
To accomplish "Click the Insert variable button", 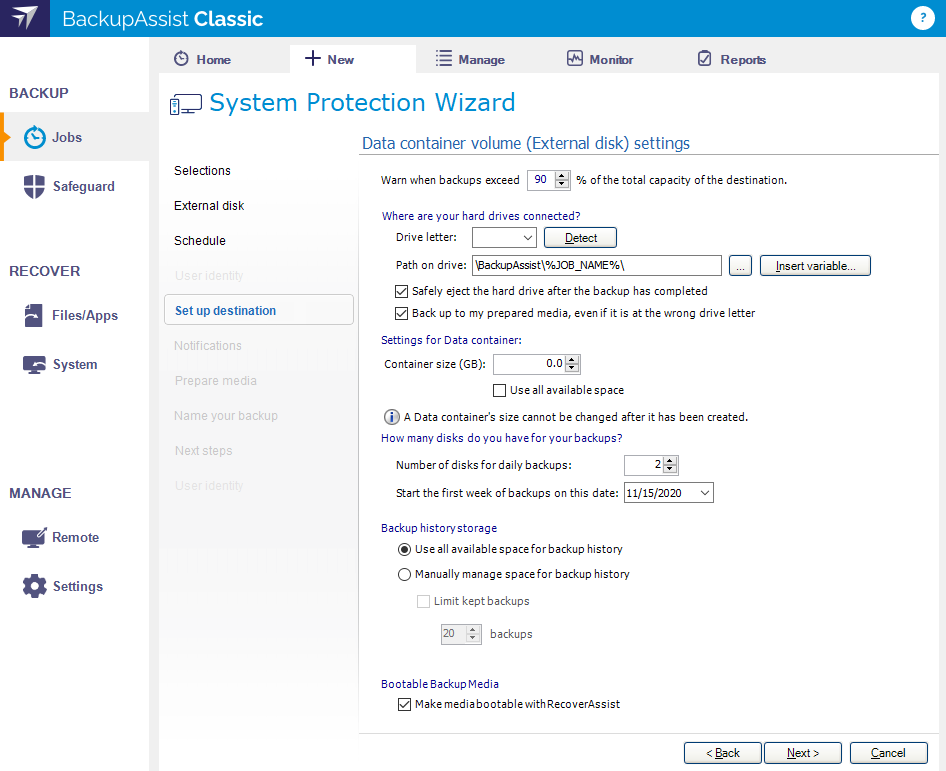I will (815, 265).
